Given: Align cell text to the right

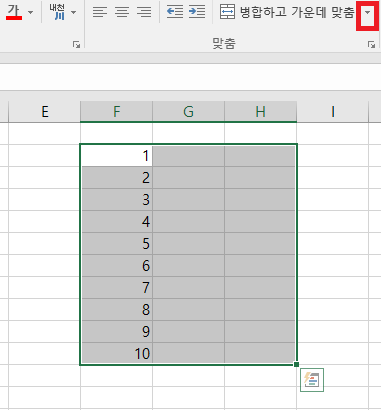Looking at the screenshot, I should (x=144, y=12).
